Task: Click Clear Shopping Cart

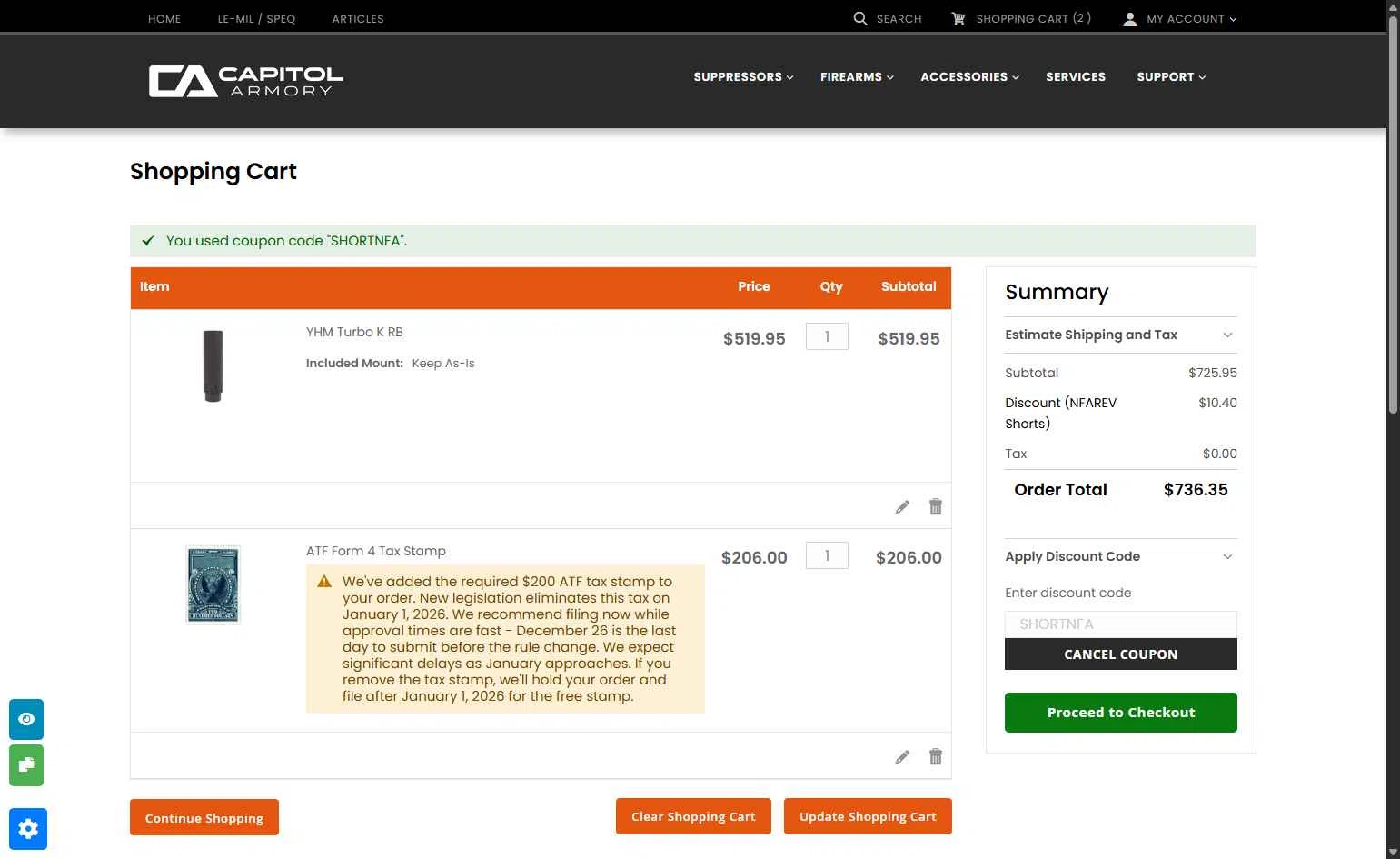Action: (693, 816)
